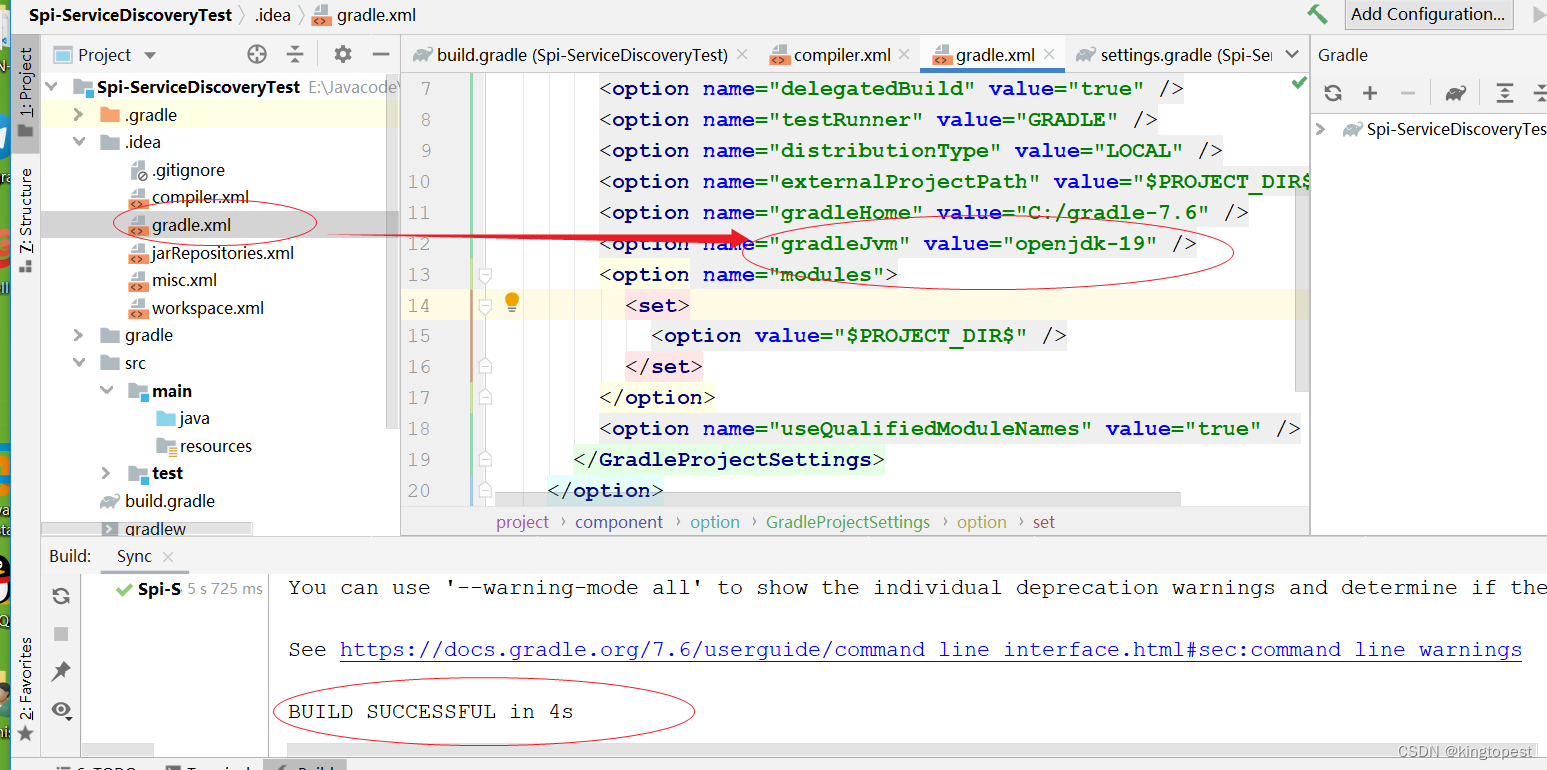Expand all in the Gradle panel

(x=1505, y=93)
